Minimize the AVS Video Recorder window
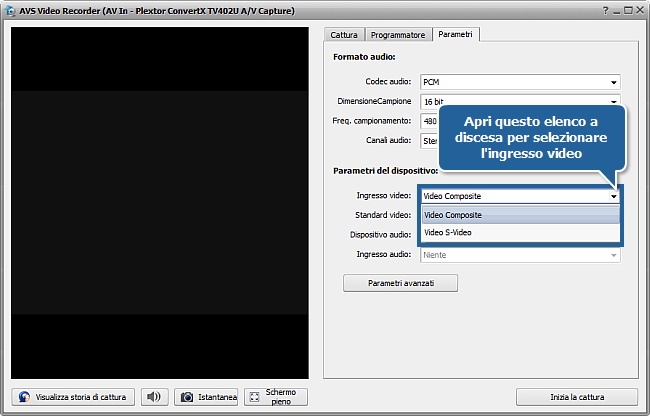 617,11
